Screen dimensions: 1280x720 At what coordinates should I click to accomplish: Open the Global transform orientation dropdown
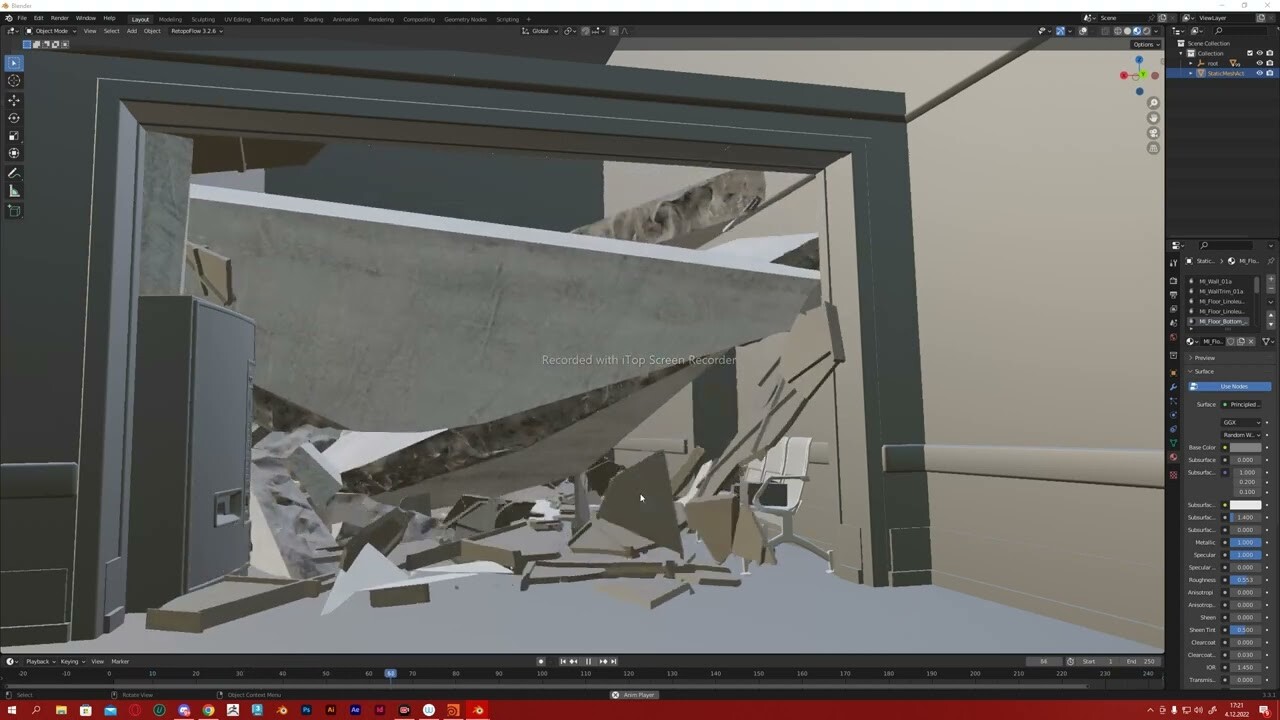click(x=538, y=31)
